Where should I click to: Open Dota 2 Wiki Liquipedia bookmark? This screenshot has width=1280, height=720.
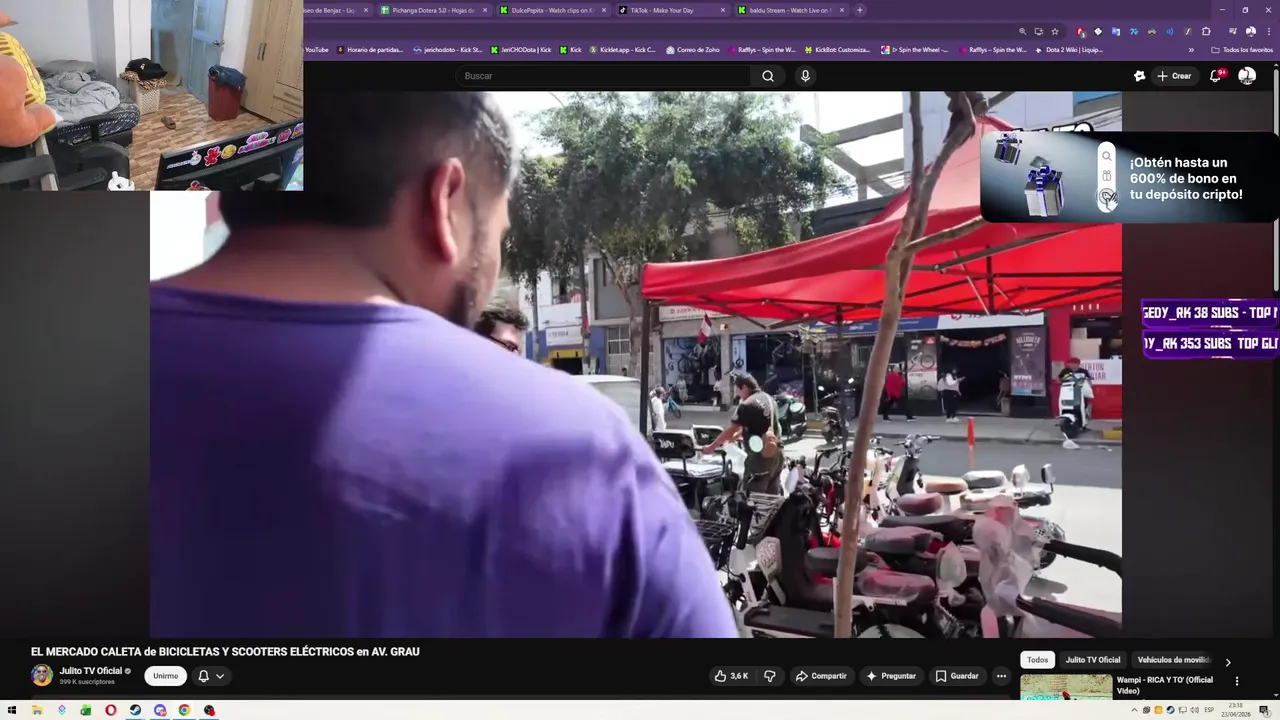point(1069,49)
